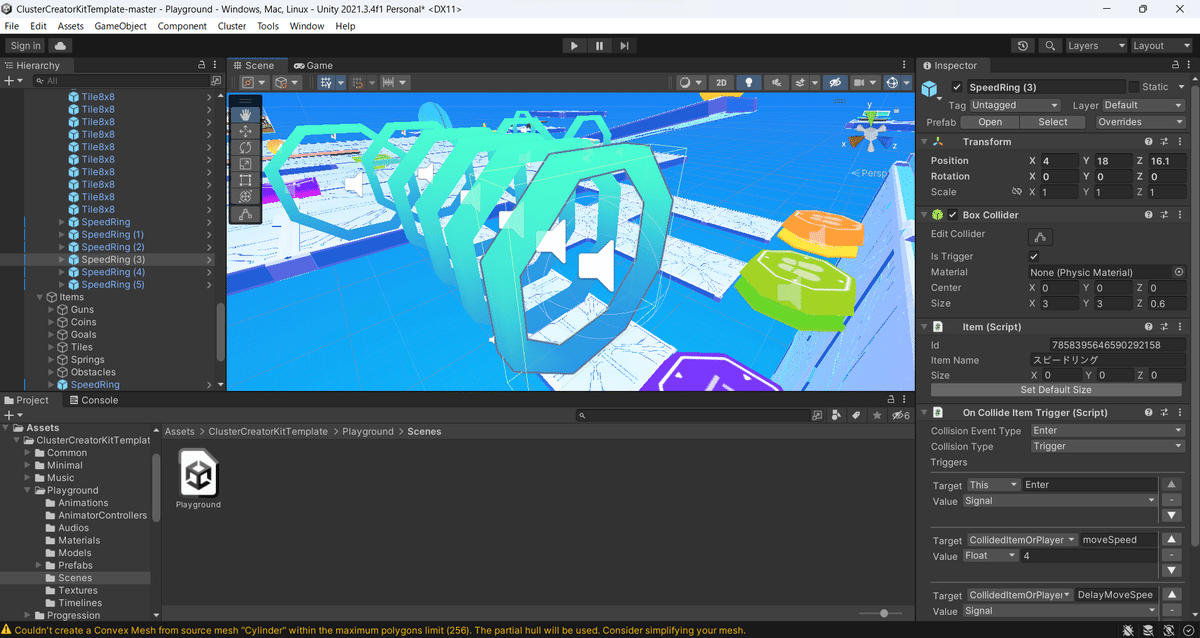Toggle the Is Trigger checkbox
The image size is (1200, 638).
[1034, 256]
